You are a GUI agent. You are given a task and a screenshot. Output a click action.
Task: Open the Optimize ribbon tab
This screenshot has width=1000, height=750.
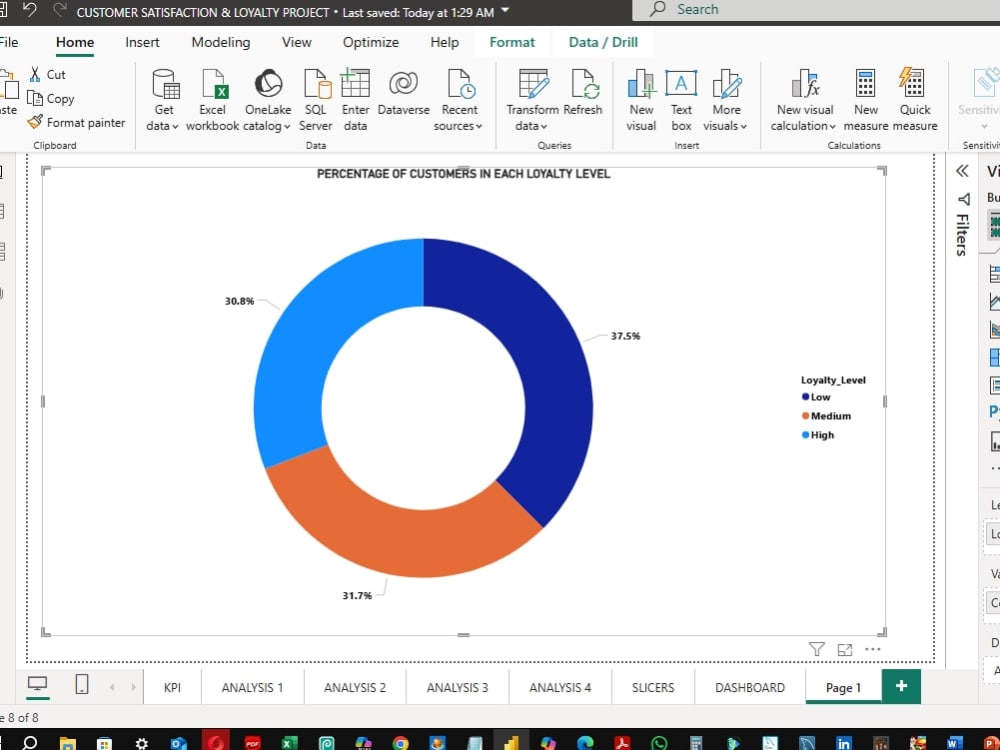coord(371,42)
